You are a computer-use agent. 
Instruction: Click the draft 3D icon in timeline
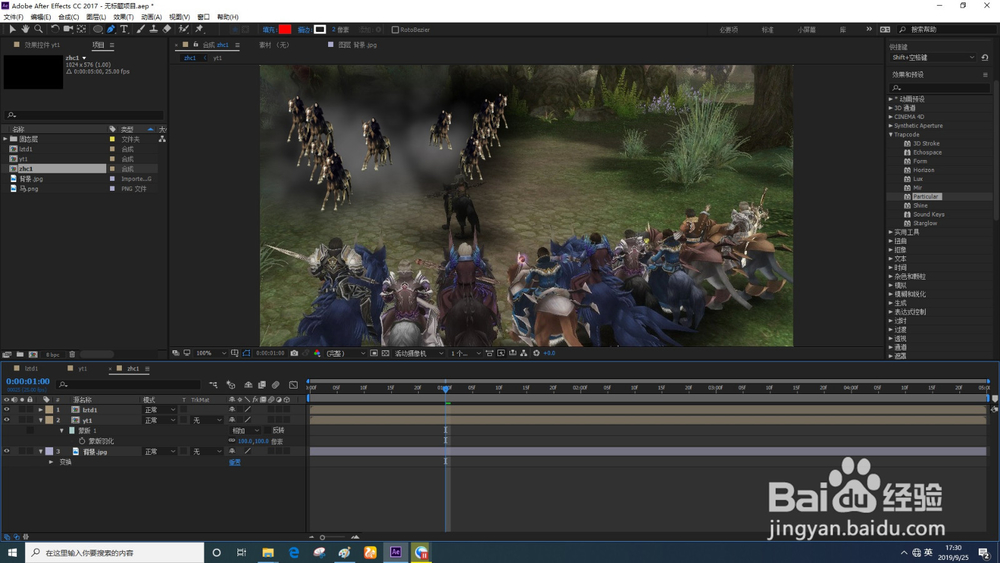pos(231,384)
